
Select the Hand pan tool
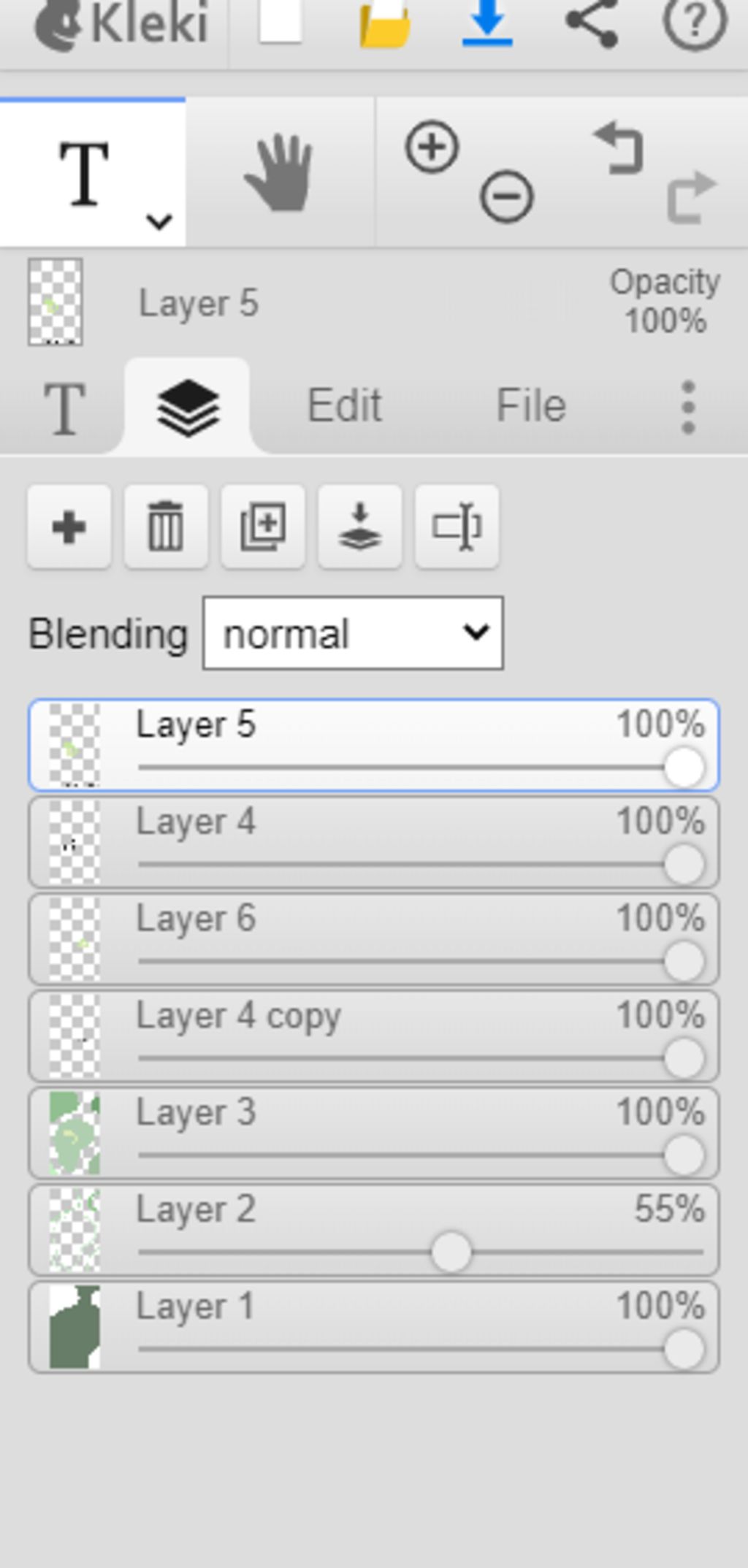(279, 174)
